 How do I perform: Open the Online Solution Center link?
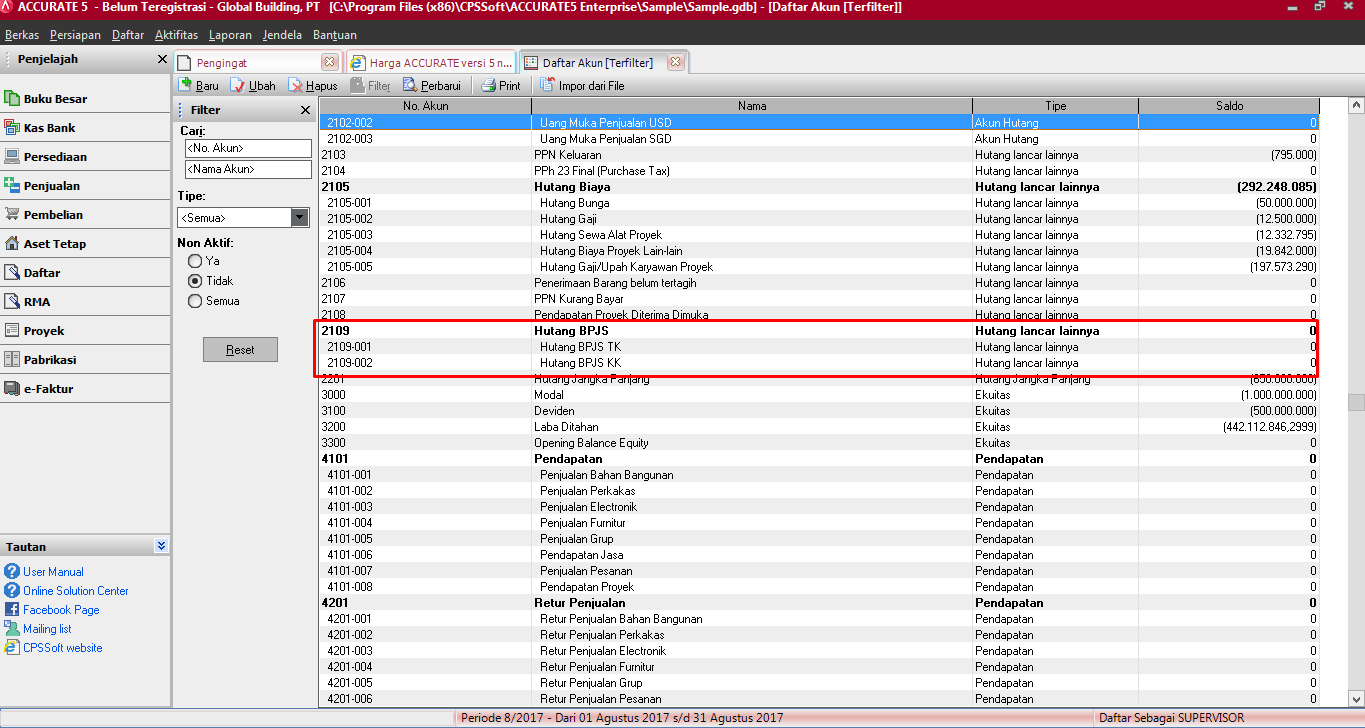pyautogui.click(x=76, y=591)
